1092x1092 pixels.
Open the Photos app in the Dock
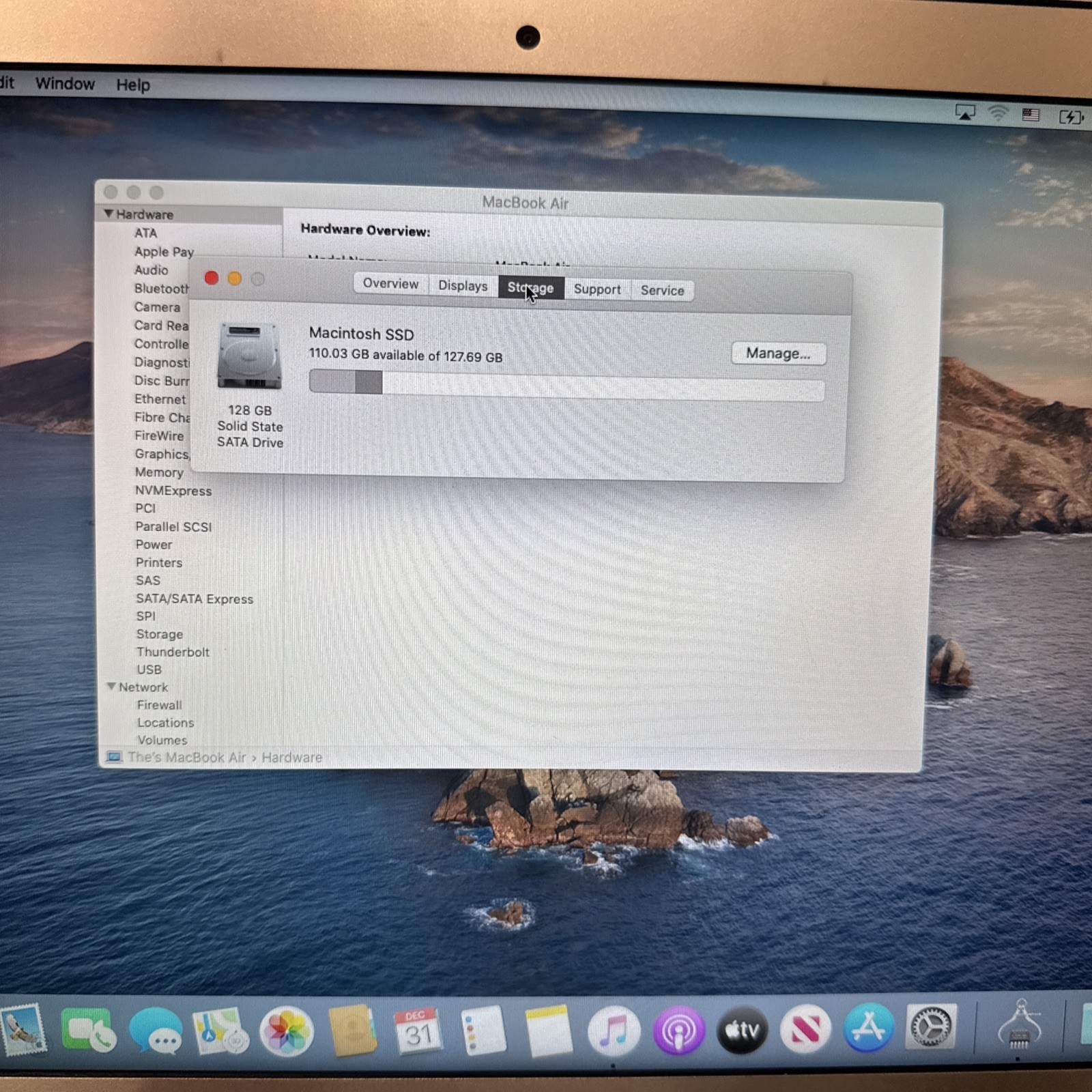coord(287,1031)
